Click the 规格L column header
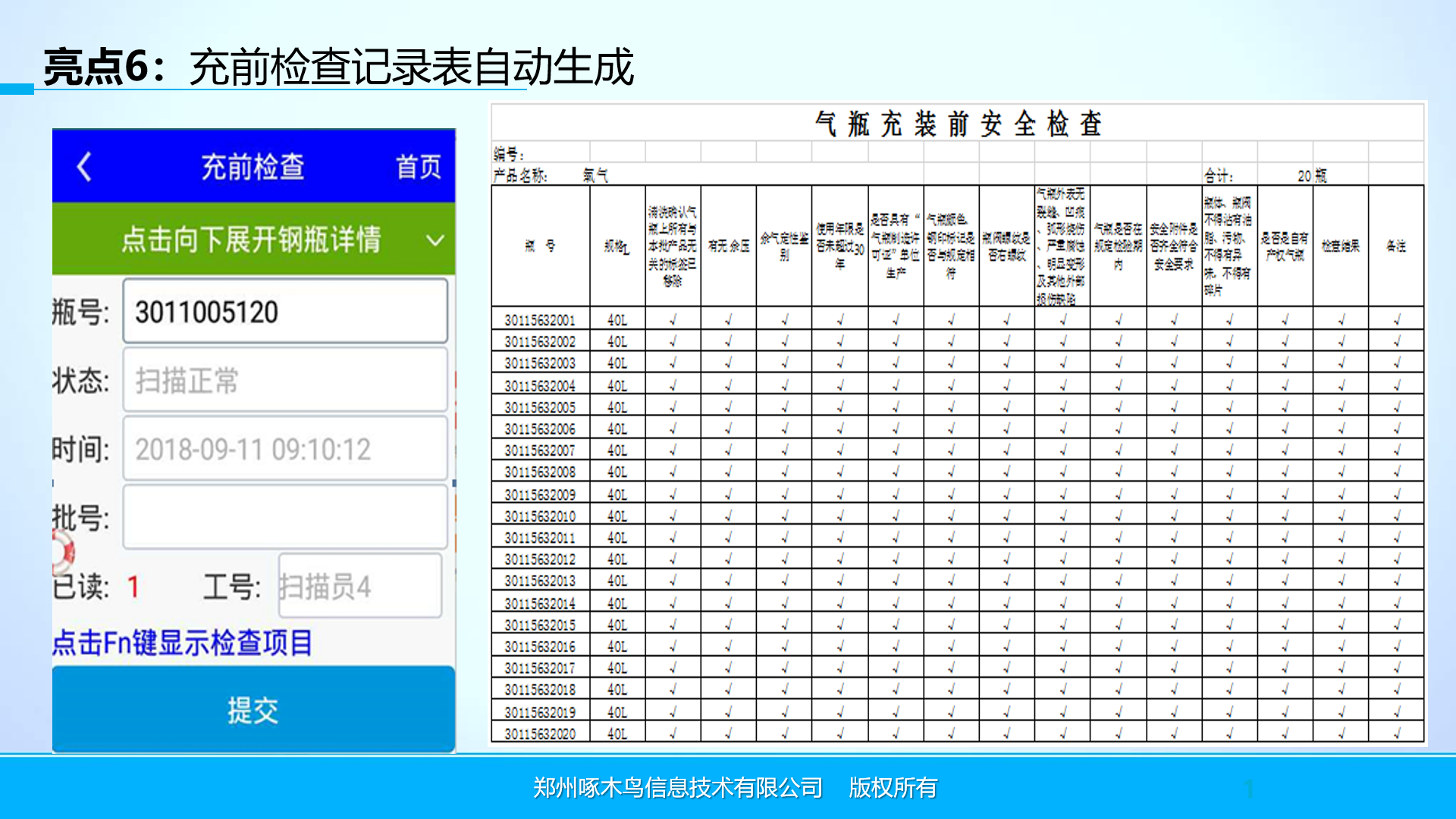1456x819 pixels. tap(617, 246)
